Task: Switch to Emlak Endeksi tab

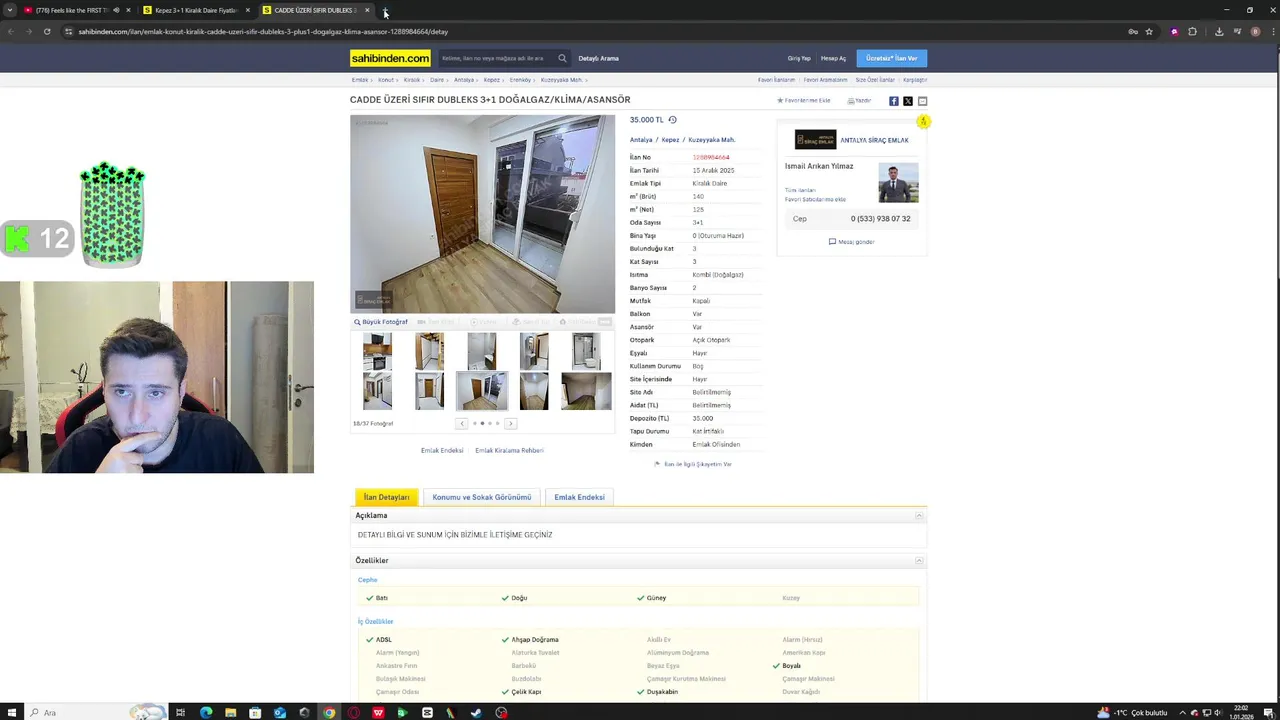Action: 579,497
